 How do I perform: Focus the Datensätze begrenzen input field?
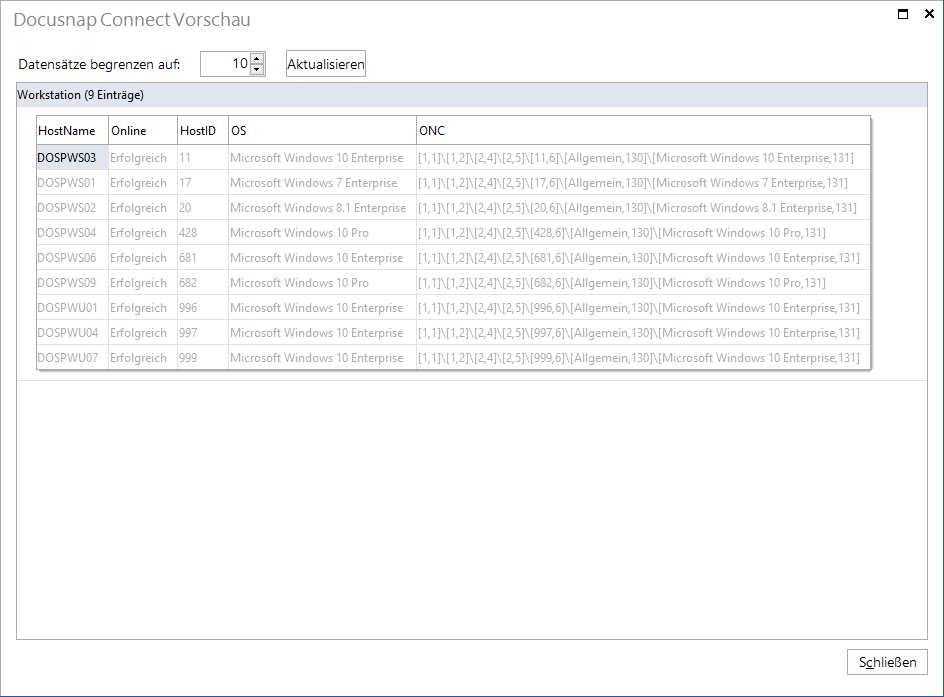(x=225, y=64)
